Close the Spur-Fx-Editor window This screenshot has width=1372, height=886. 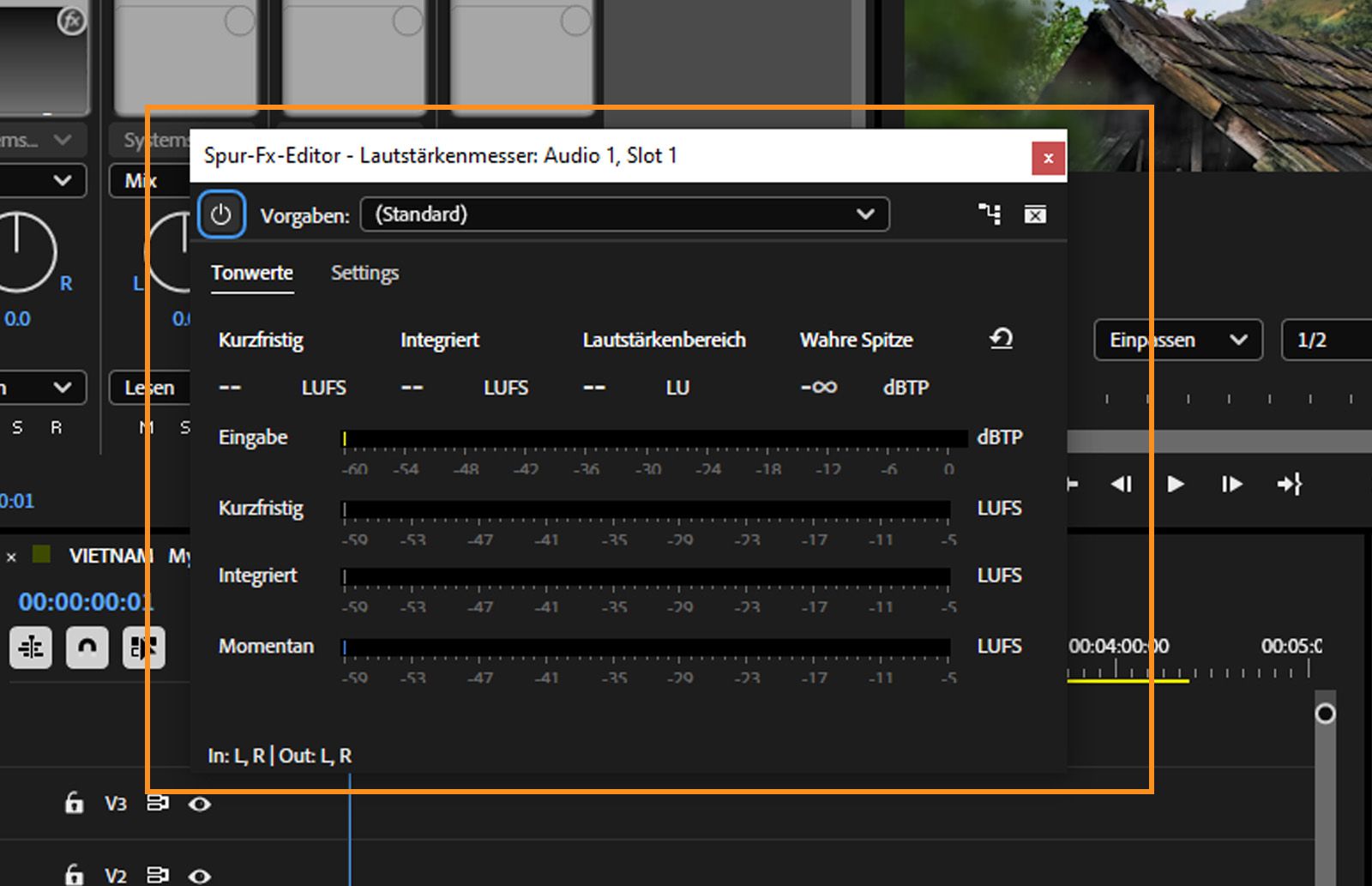(x=1048, y=158)
